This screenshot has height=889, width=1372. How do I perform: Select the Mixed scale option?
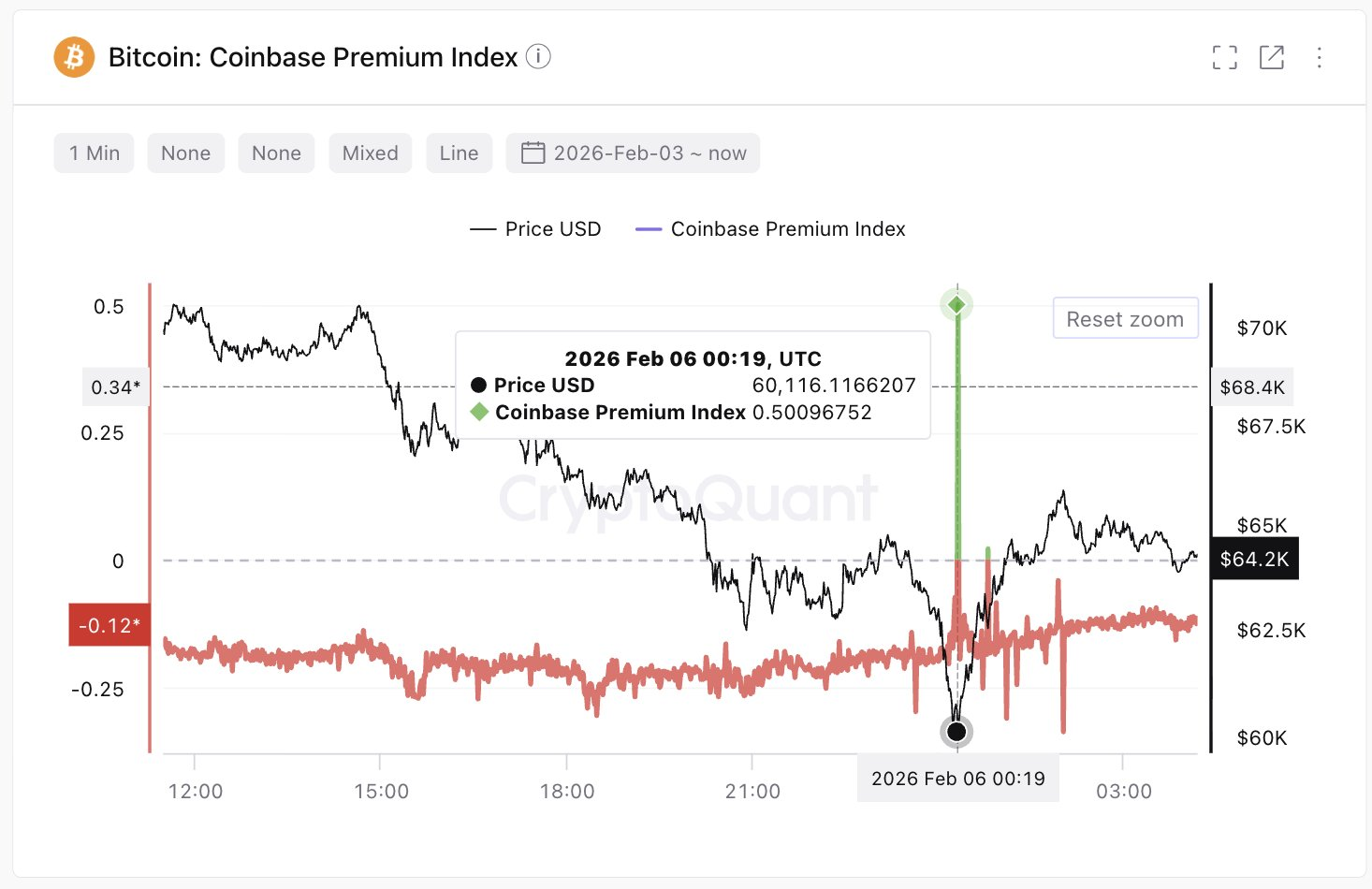click(370, 153)
